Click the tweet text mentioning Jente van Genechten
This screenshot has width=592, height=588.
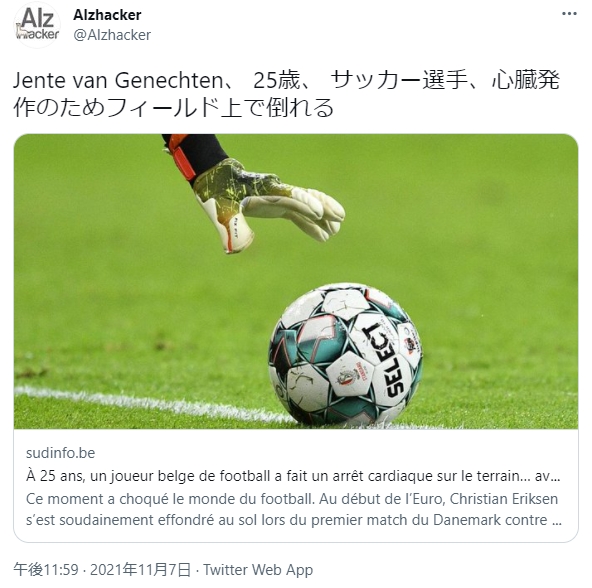[x=286, y=94]
